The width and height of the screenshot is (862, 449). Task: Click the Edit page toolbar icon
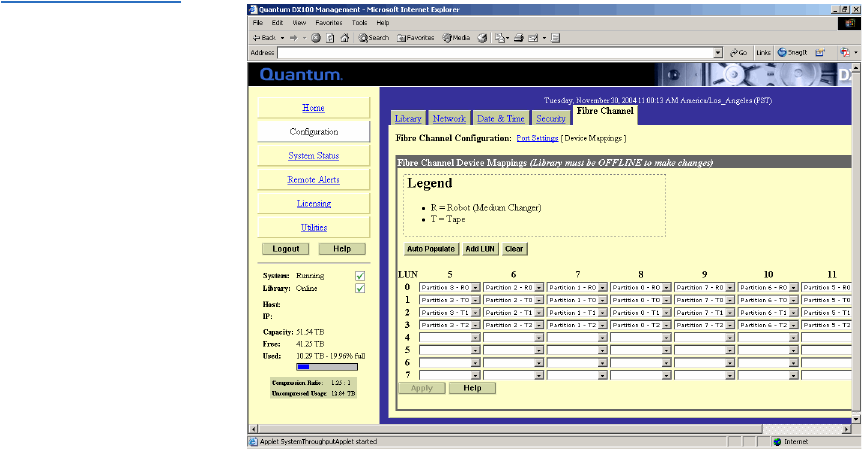[x=533, y=38]
